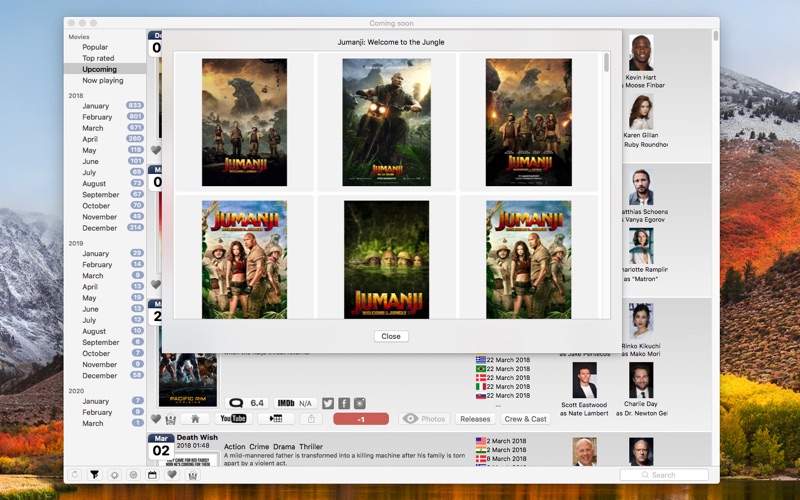Click the Crime genre of Death Wish

coord(259,446)
